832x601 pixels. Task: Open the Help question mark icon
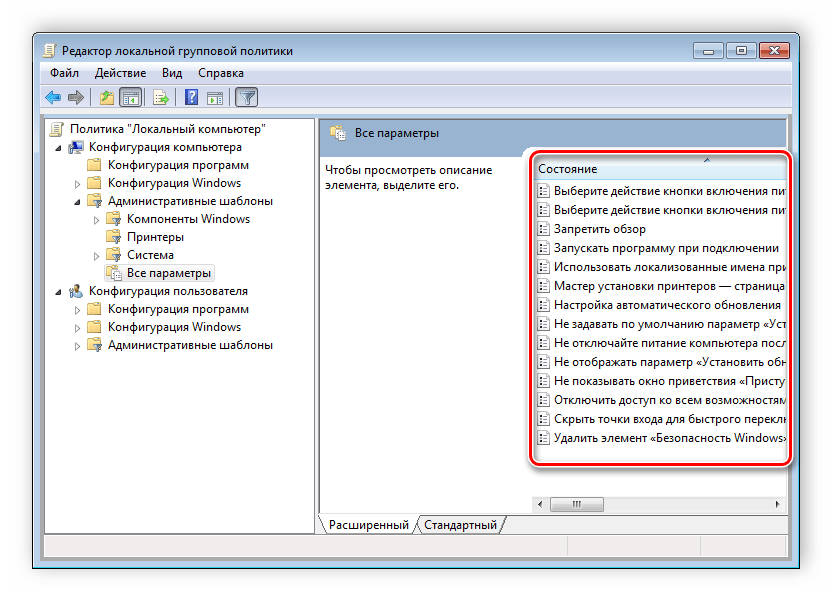point(191,98)
